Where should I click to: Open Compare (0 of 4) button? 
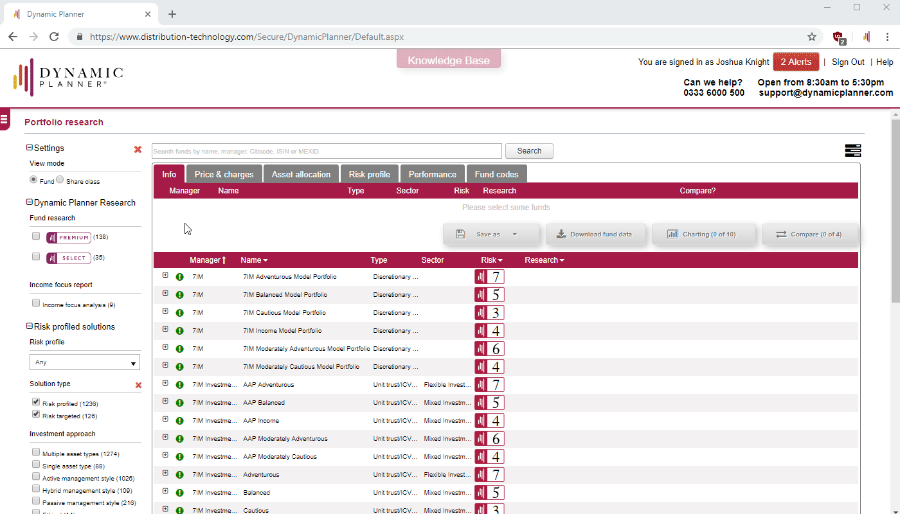point(810,234)
